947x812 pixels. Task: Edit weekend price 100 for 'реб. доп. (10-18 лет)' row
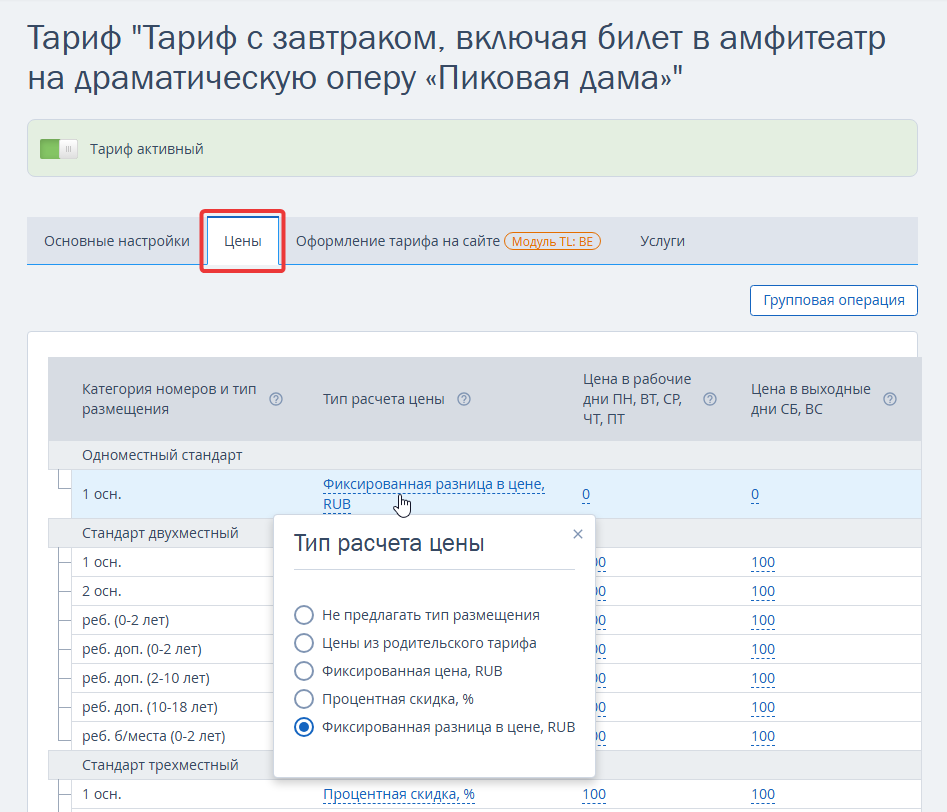pyautogui.click(x=763, y=707)
